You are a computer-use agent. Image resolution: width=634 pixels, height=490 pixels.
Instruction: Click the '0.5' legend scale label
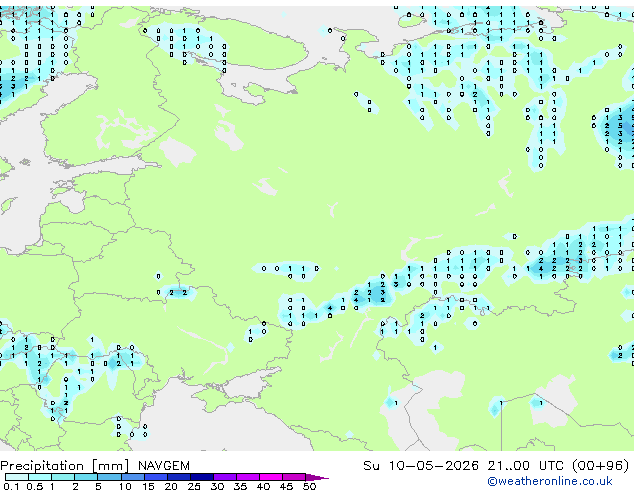34,486
